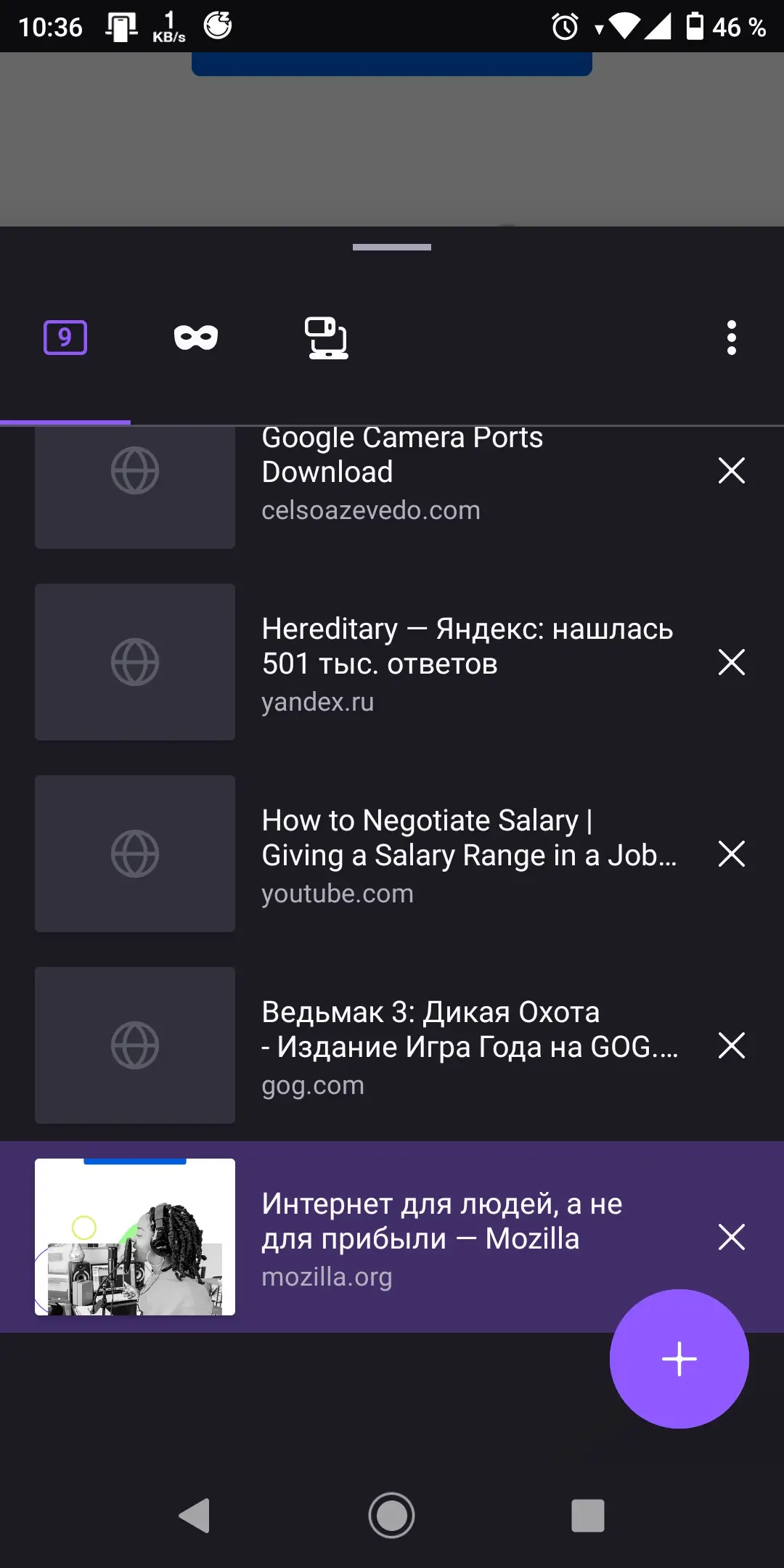Tap the youtube.com tab globe placeholder thumbnail
This screenshot has height=1568, width=784.
(135, 854)
